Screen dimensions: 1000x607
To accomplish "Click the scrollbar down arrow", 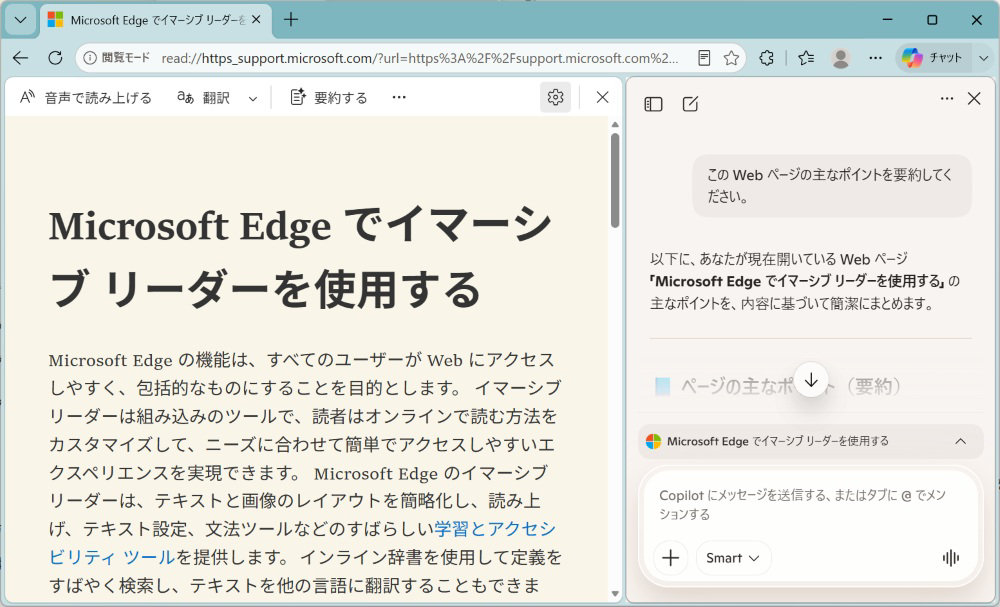I will click(x=615, y=594).
